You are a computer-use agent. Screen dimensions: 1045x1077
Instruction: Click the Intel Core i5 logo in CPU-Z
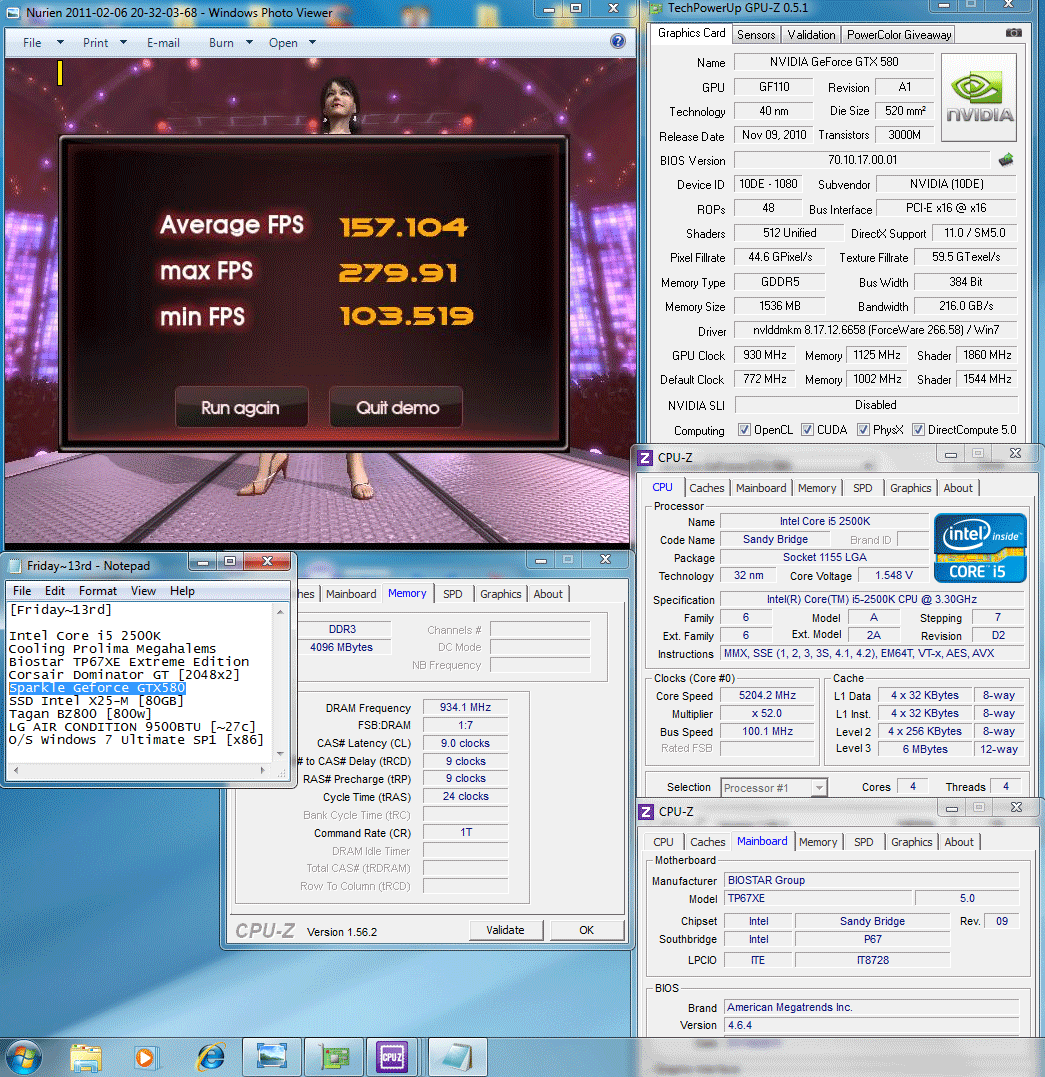(x=980, y=548)
